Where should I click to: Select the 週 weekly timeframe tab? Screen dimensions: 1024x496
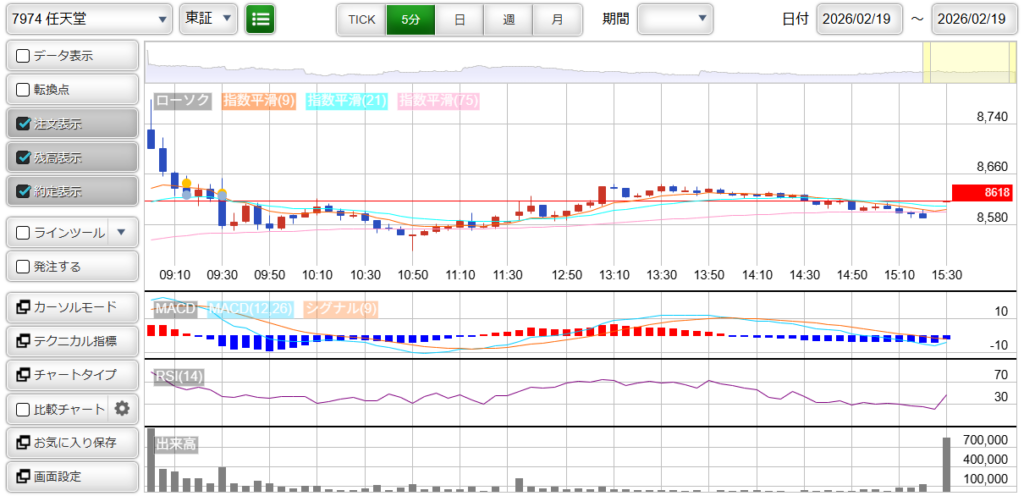(x=509, y=19)
